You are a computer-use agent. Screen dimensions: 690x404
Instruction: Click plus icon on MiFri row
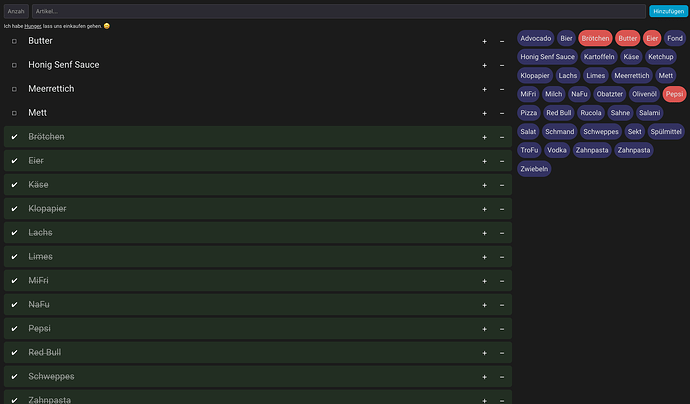(x=484, y=281)
